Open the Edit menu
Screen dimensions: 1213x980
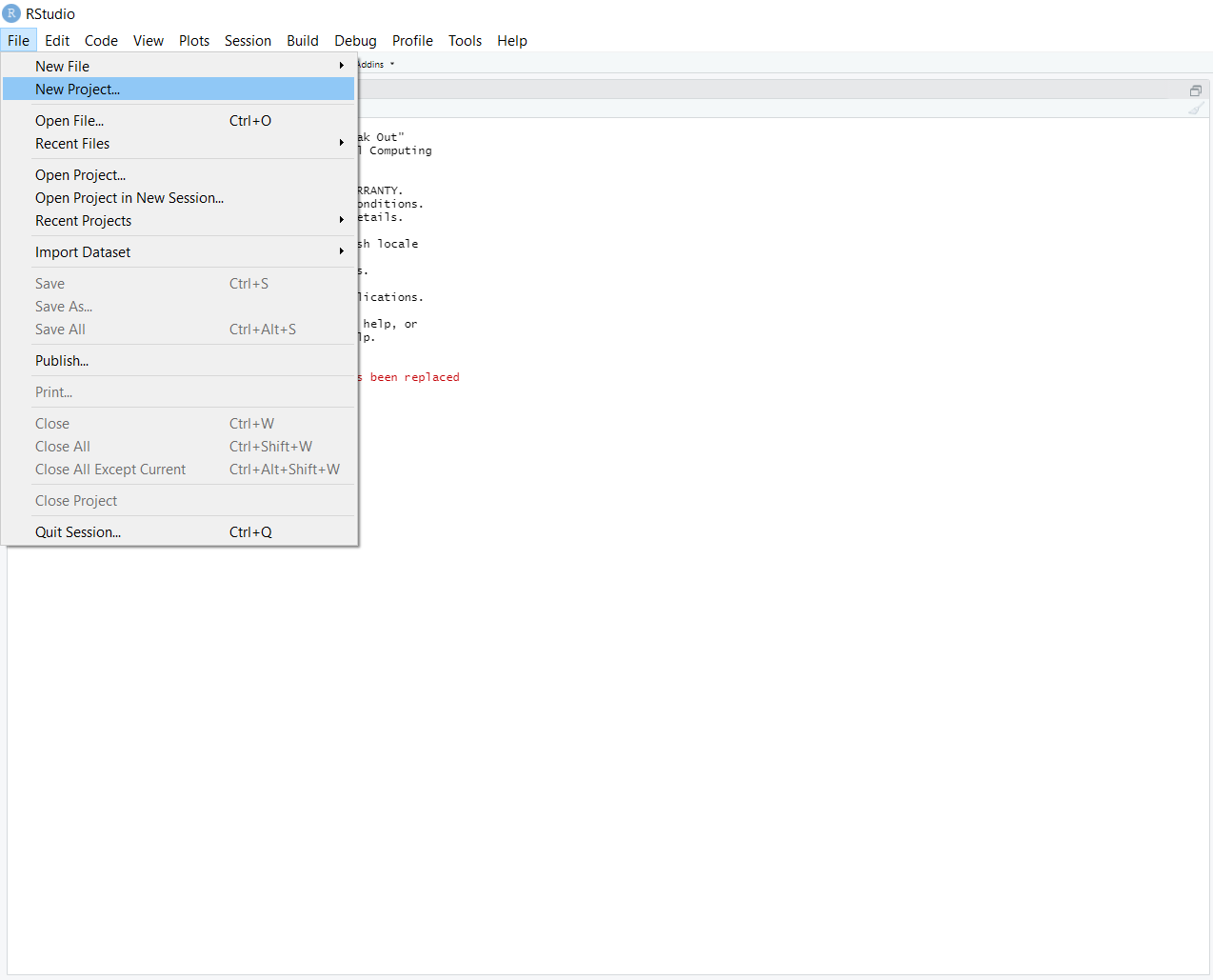click(57, 41)
